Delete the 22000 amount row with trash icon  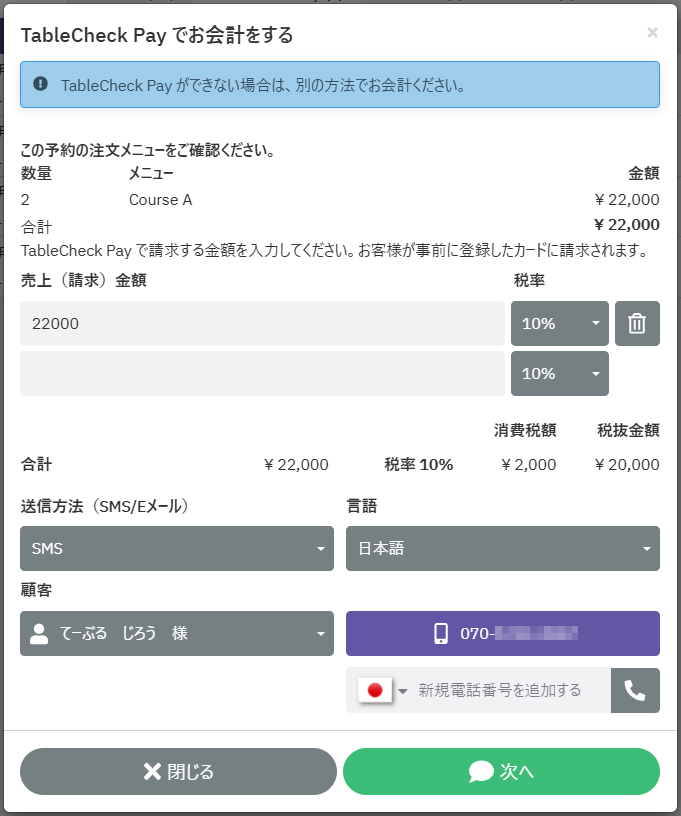point(637,323)
